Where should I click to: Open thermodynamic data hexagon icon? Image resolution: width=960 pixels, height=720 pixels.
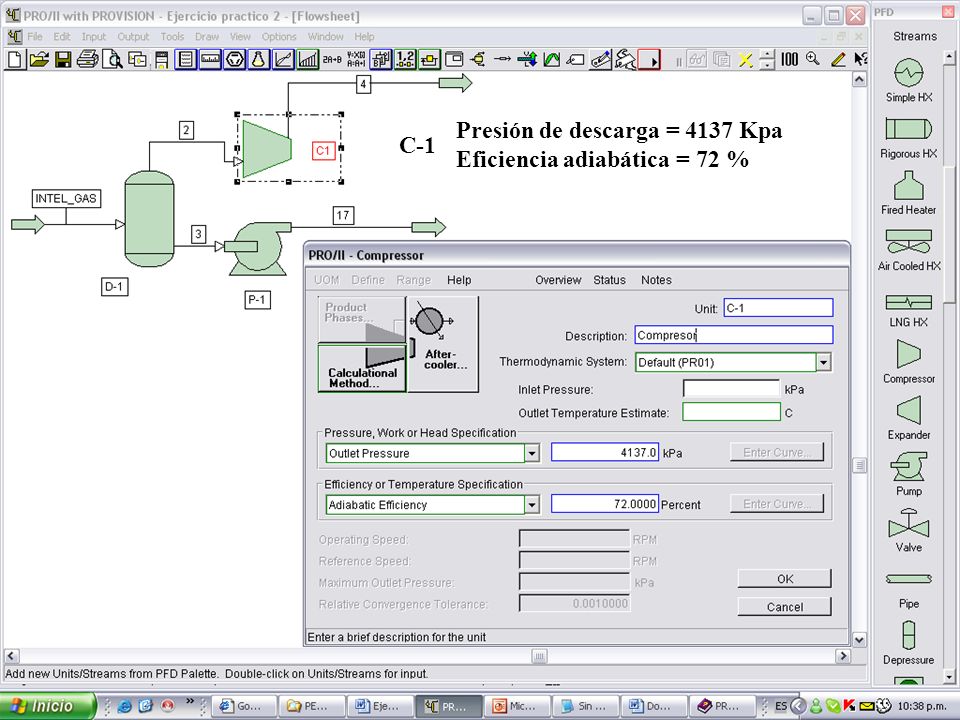pyautogui.click(x=234, y=59)
